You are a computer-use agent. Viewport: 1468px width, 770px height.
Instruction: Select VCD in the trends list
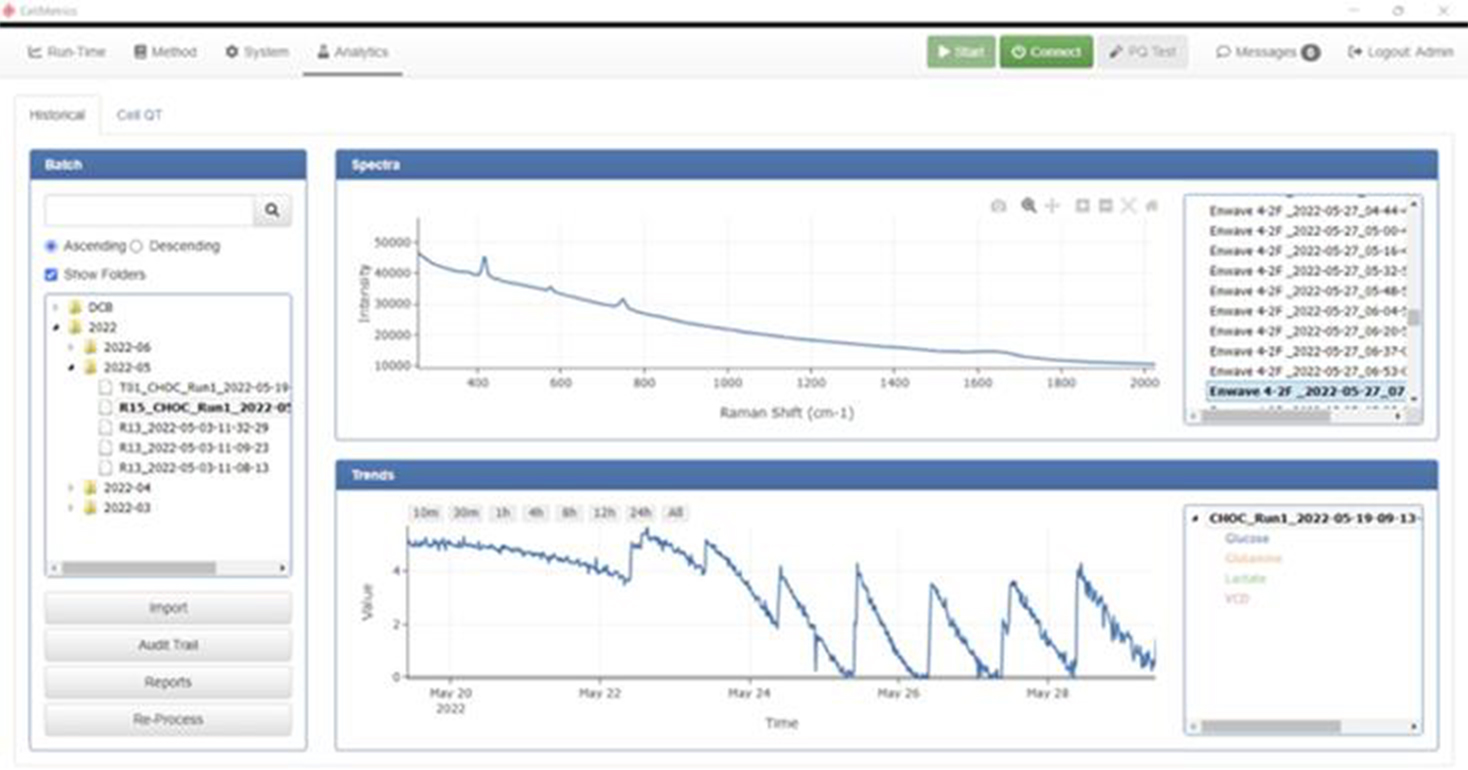1237,599
